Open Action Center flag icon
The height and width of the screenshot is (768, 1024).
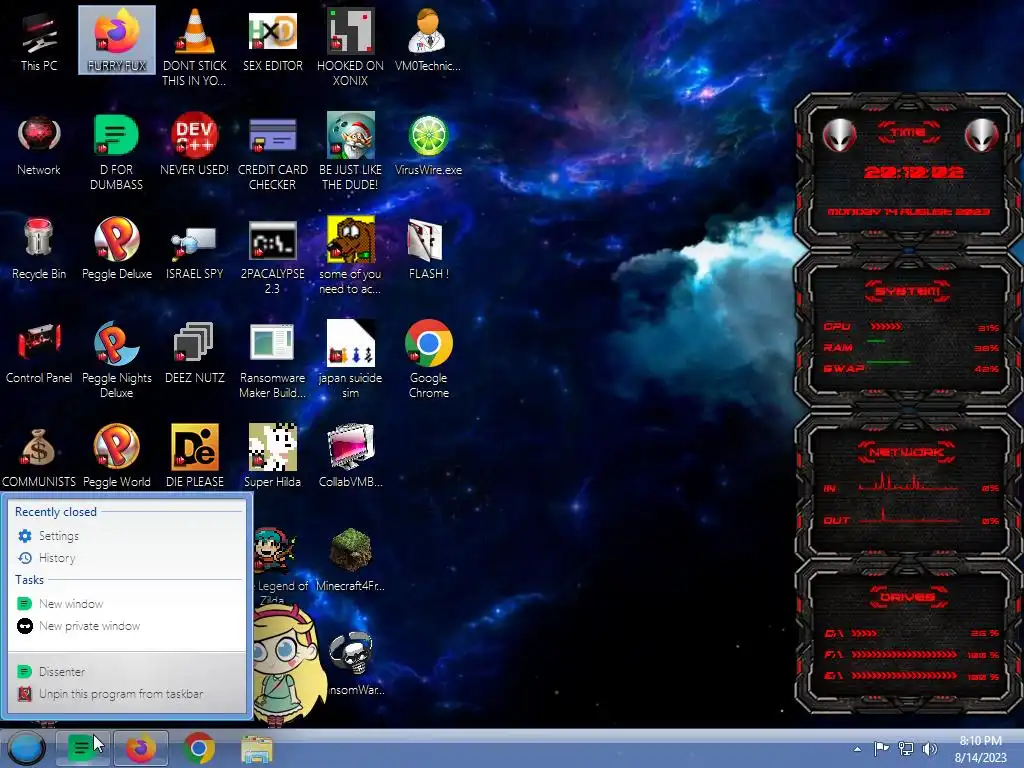click(x=881, y=748)
